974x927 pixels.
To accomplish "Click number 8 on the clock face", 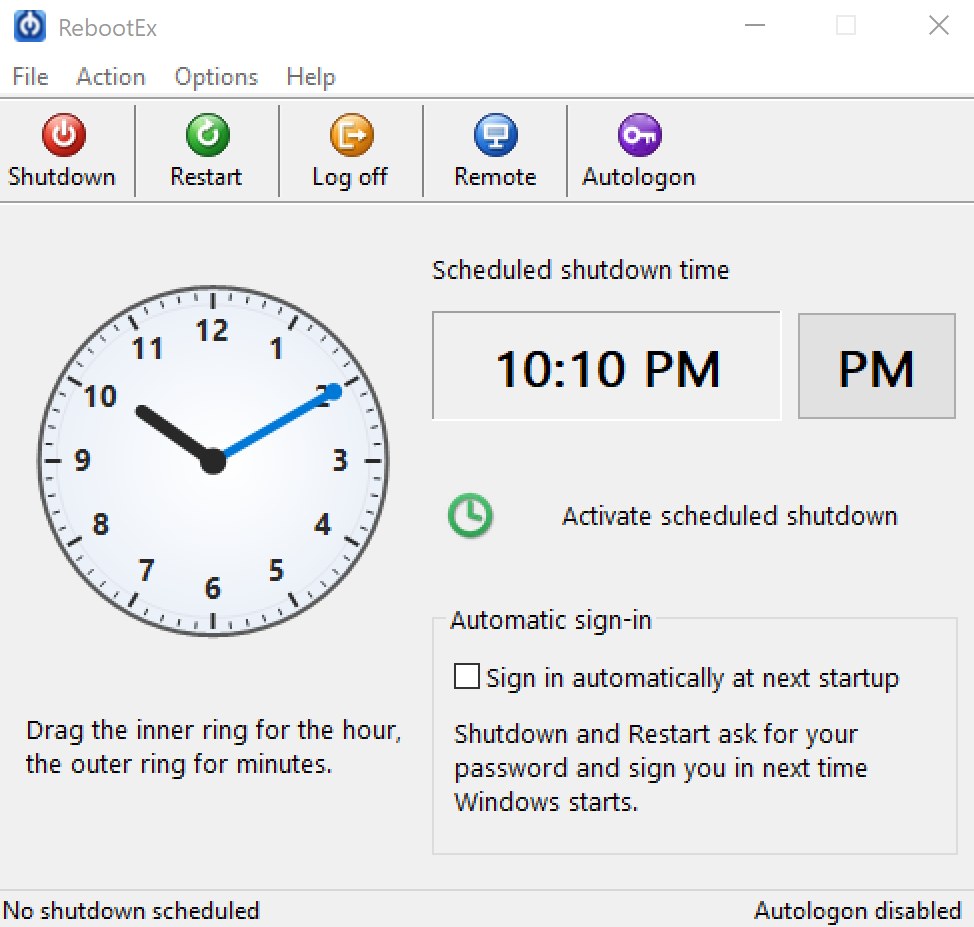I will point(101,524).
